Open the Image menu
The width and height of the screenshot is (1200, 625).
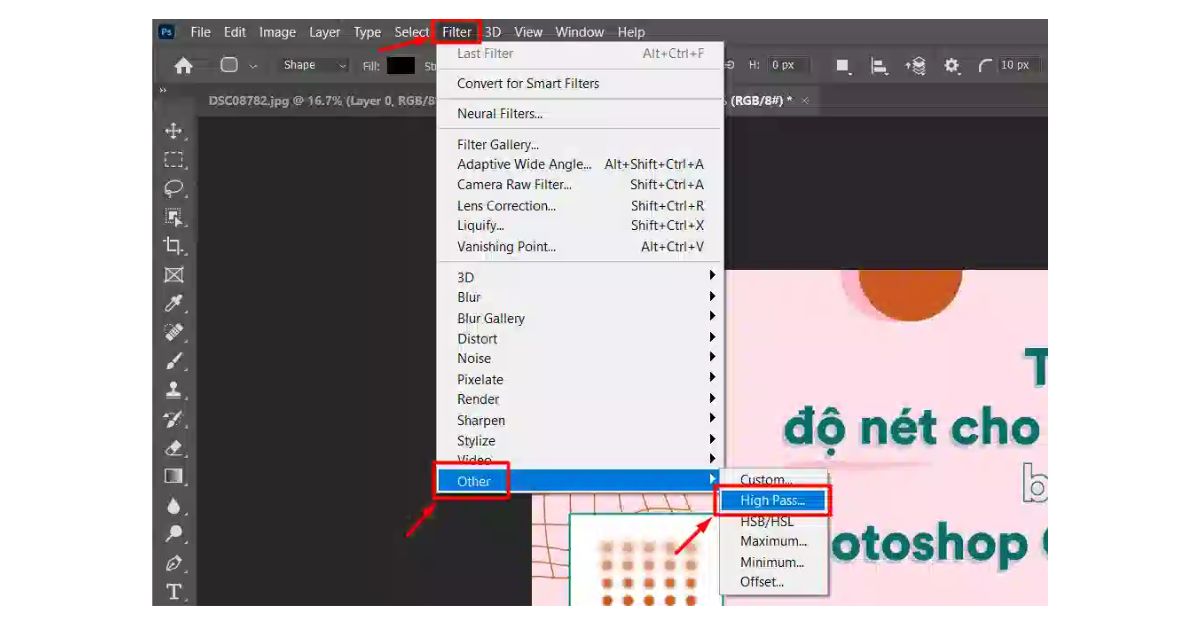click(277, 32)
